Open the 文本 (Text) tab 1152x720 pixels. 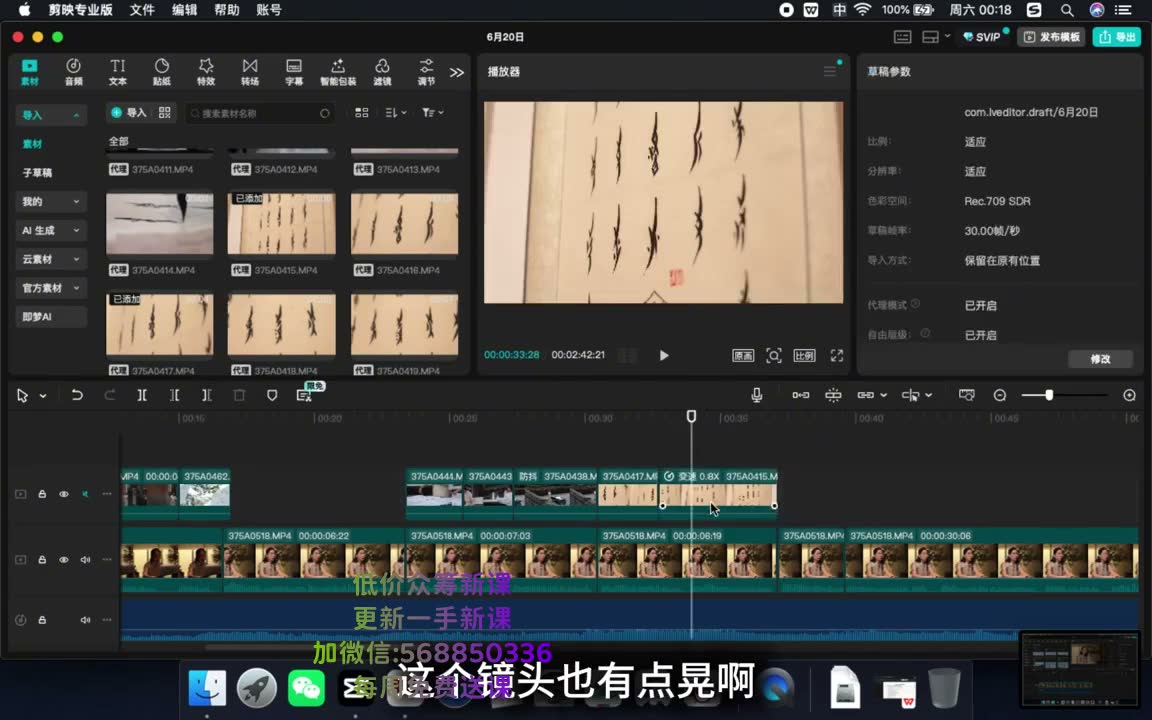pyautogui.click(x=118, y=72)
